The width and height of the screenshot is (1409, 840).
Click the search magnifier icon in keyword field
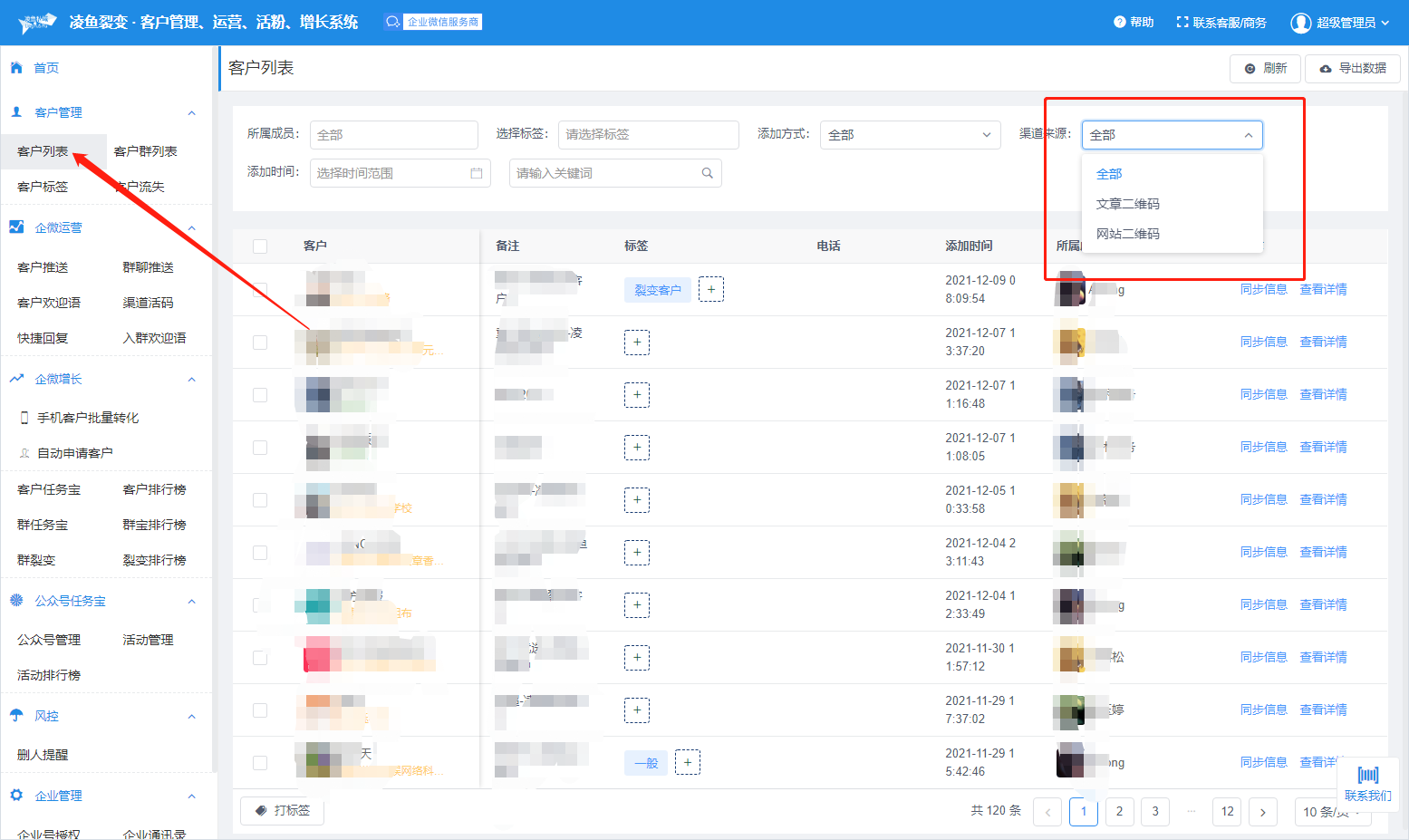click(x=708, y=173)
